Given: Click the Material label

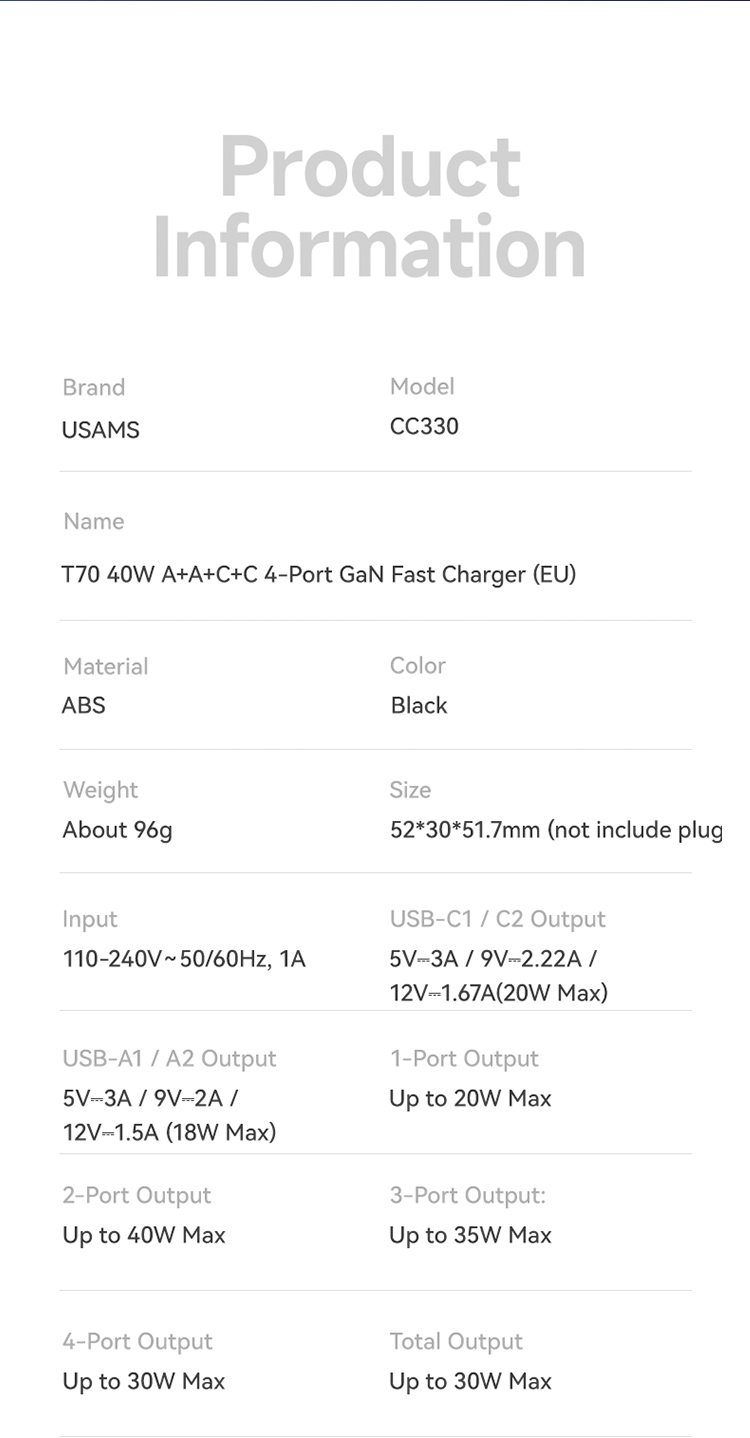Looking at the screenshot, I should pyautogui.click(x=105, y=666).
